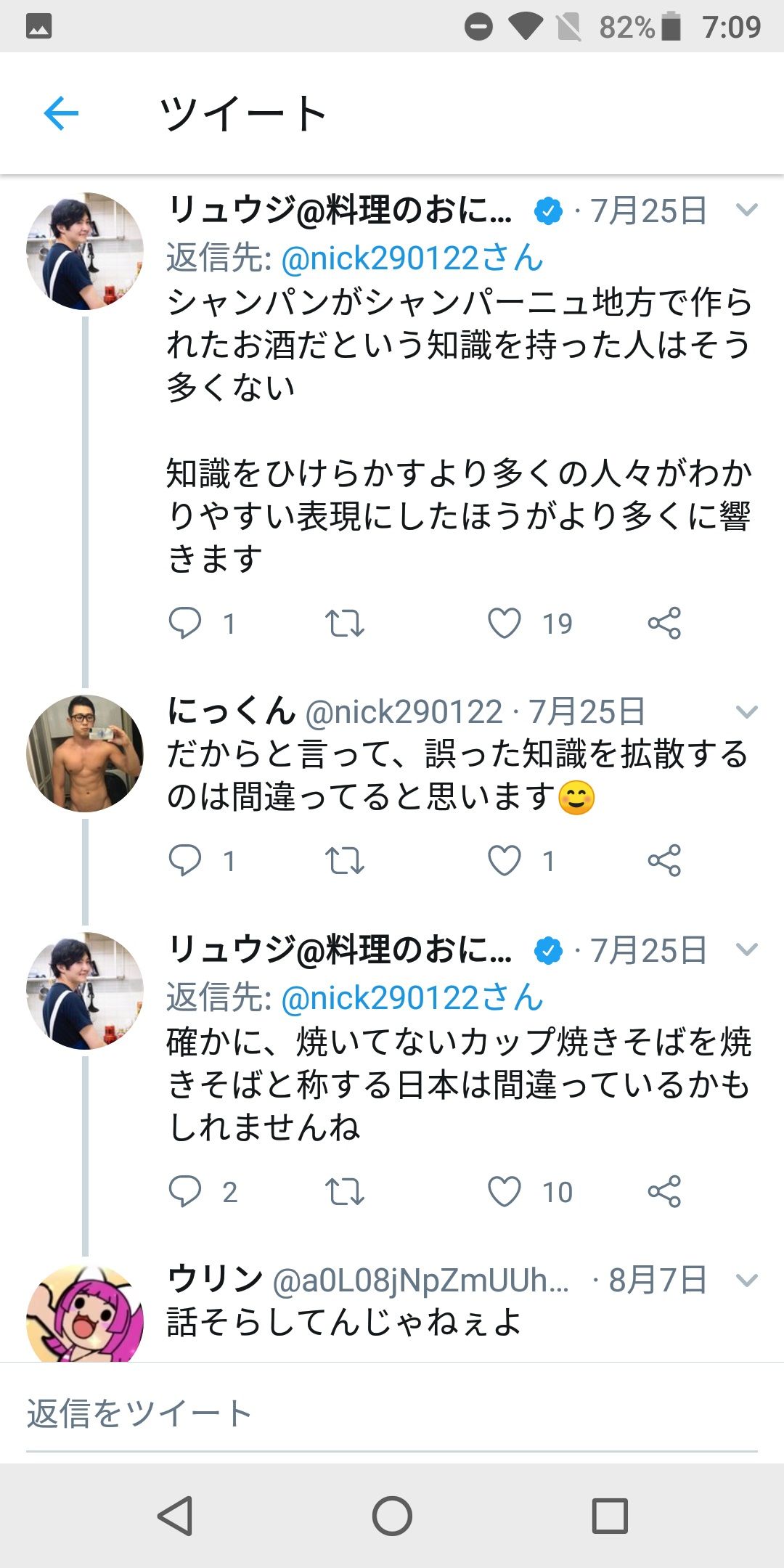The height and width of the screenshot is (1568, 784).
Task: Like the cup yakisoba tweet with 10 likes
Action: (x=505, y=1191)
